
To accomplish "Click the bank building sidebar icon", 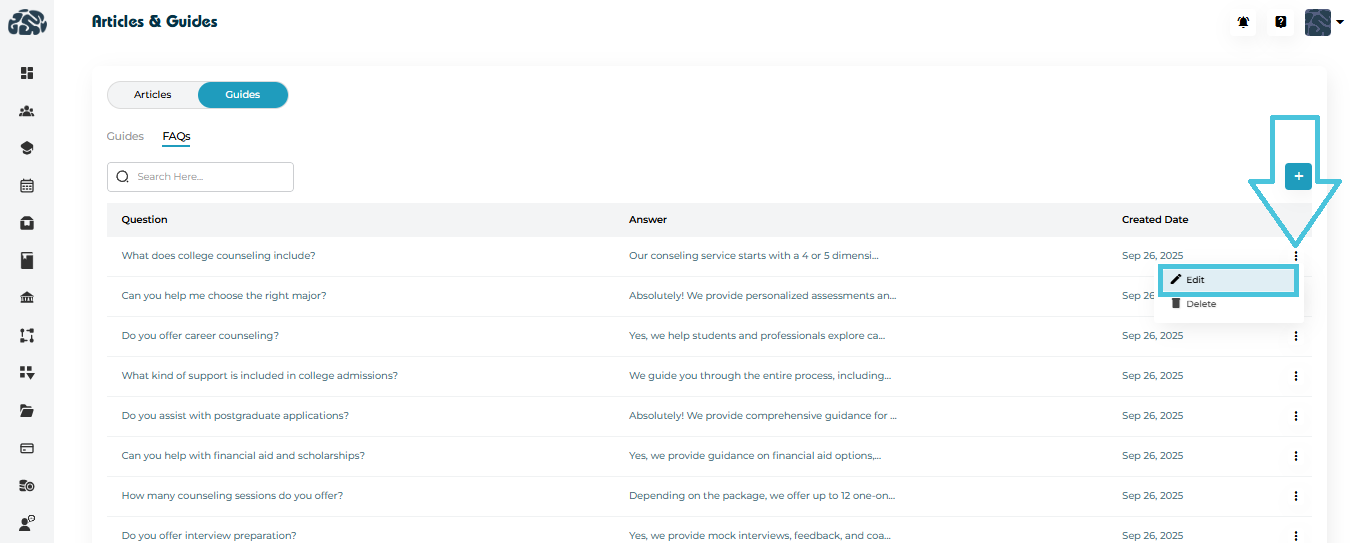I will (27, 298).
